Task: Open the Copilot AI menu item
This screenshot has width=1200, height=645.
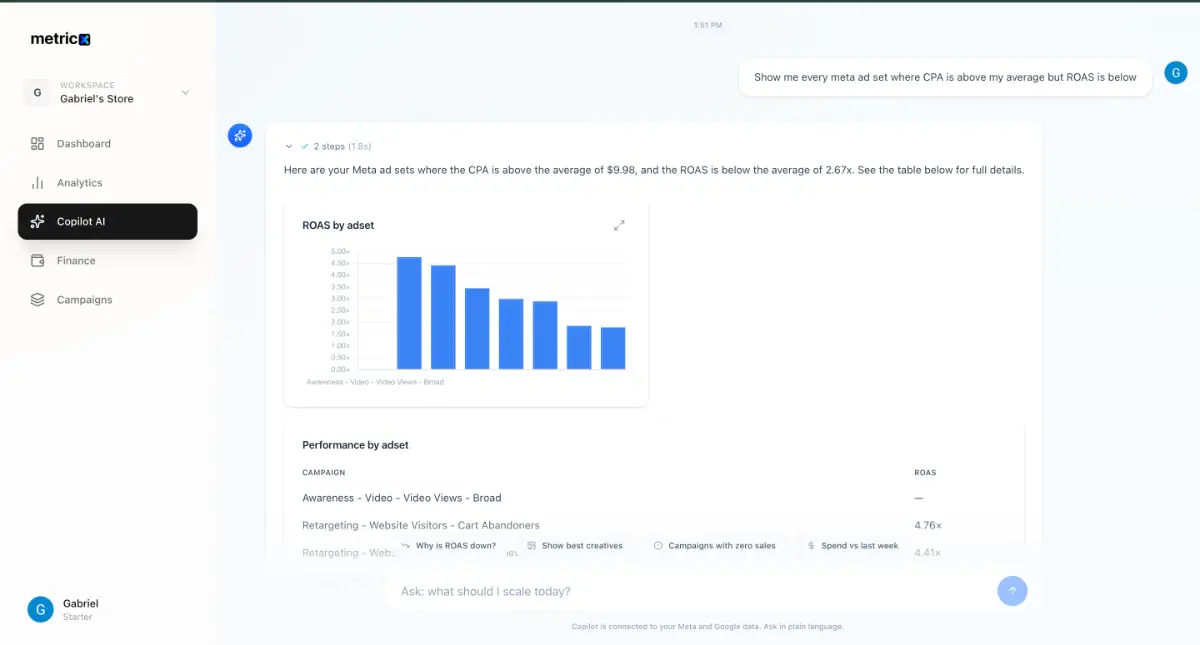Action: (x=108, y=222)
